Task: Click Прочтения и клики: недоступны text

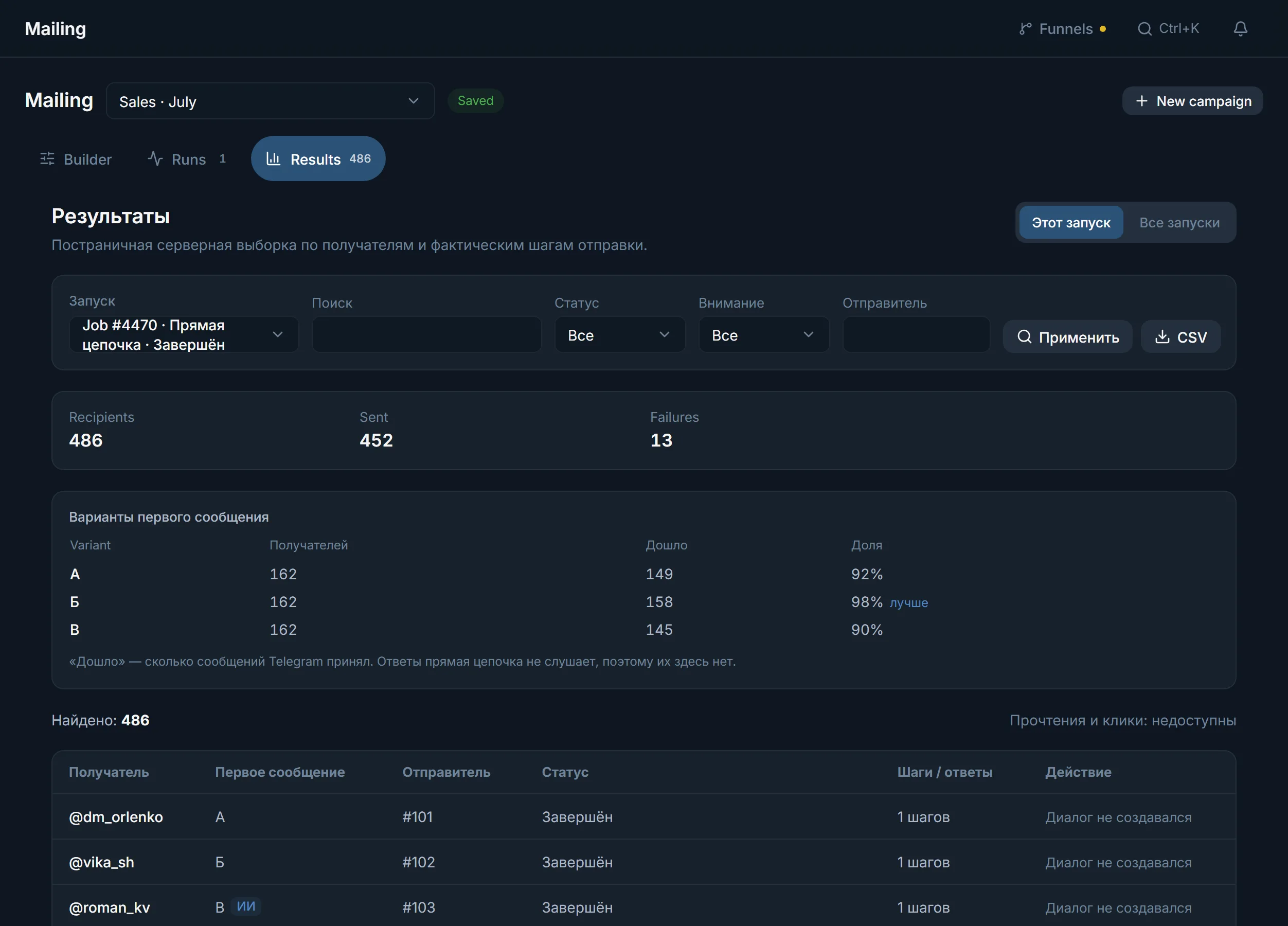Action: point(1123,720)
